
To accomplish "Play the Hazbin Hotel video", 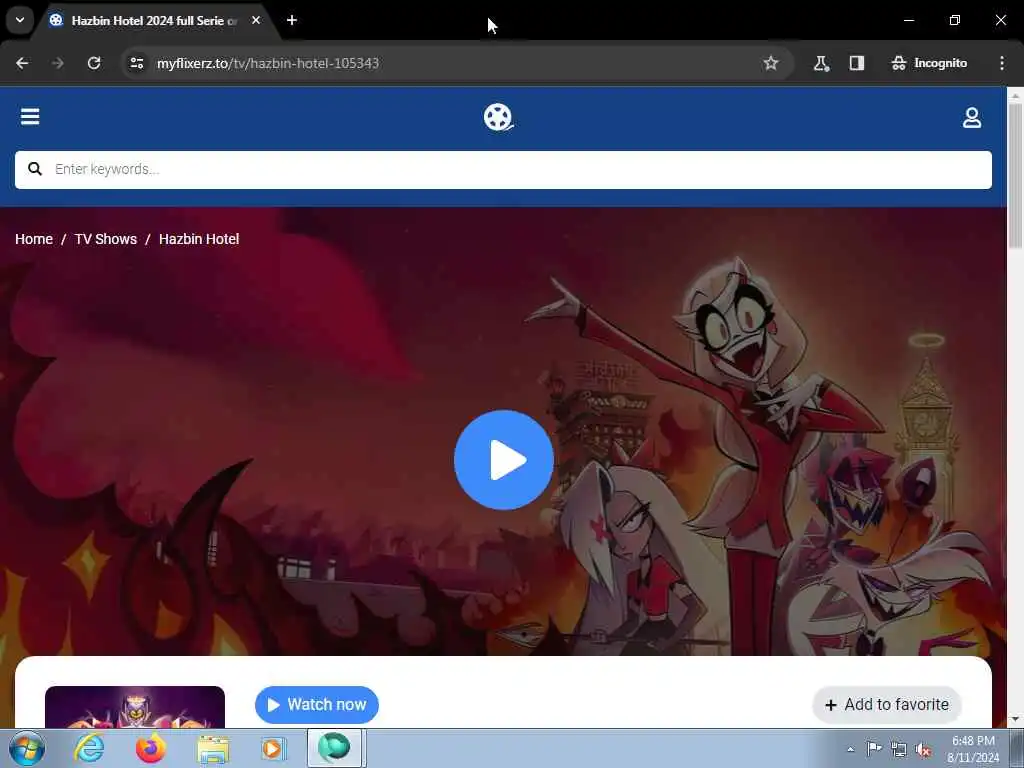I will [504, 460].
